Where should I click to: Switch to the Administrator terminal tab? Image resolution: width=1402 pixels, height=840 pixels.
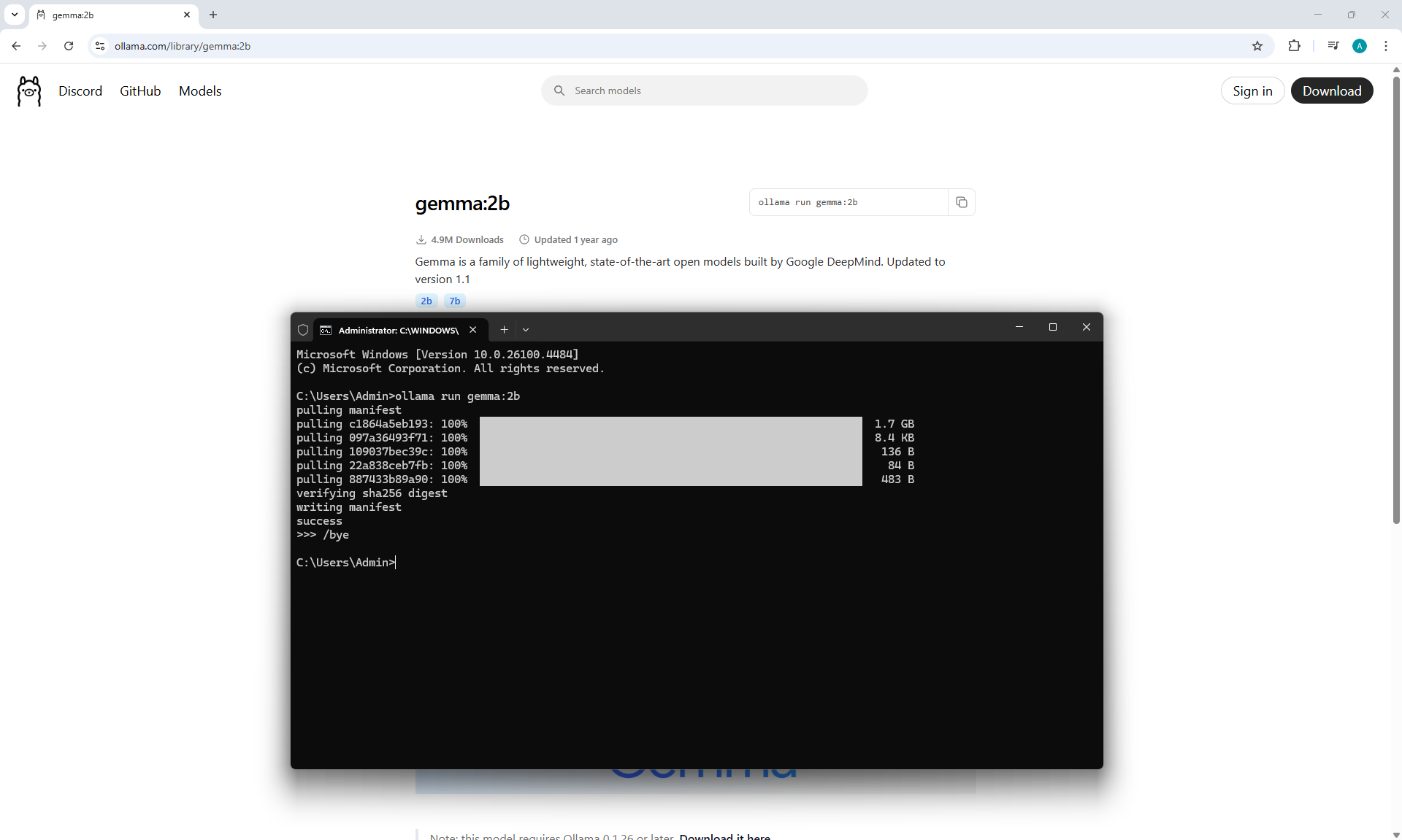tap(398, 330)
